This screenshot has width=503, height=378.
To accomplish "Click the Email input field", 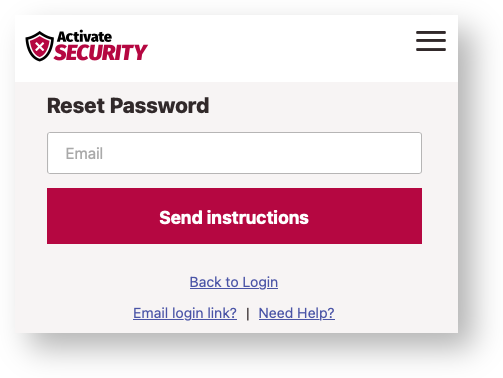I will tap(234, 153).
